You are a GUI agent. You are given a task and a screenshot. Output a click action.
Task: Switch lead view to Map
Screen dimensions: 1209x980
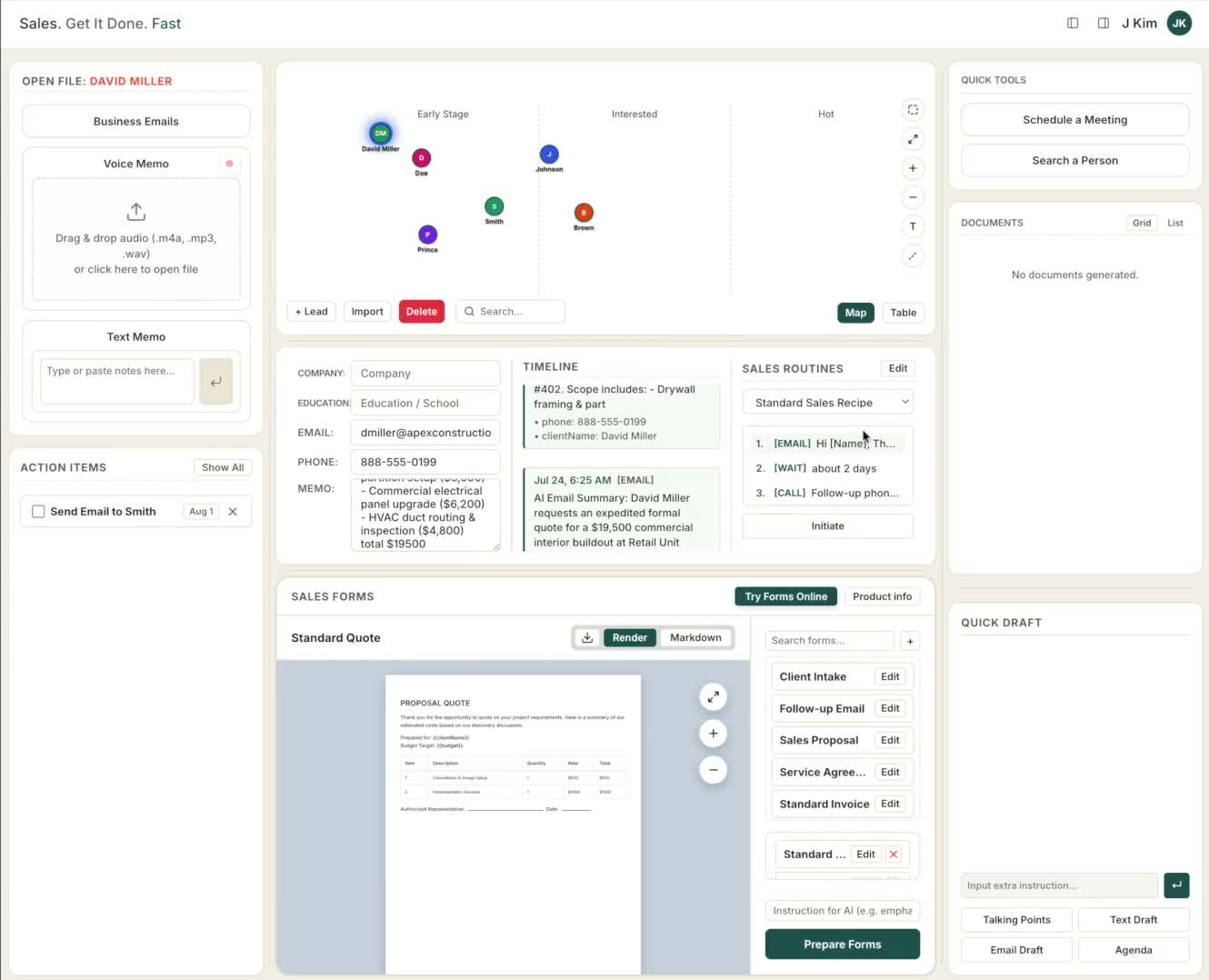pyautogui.click(x=855, y=313)
